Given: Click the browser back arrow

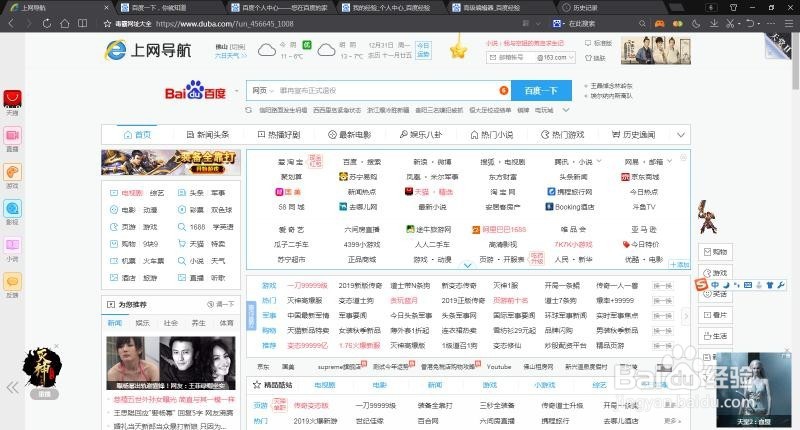Looking at the screenshot, I should tap(11, 23).
